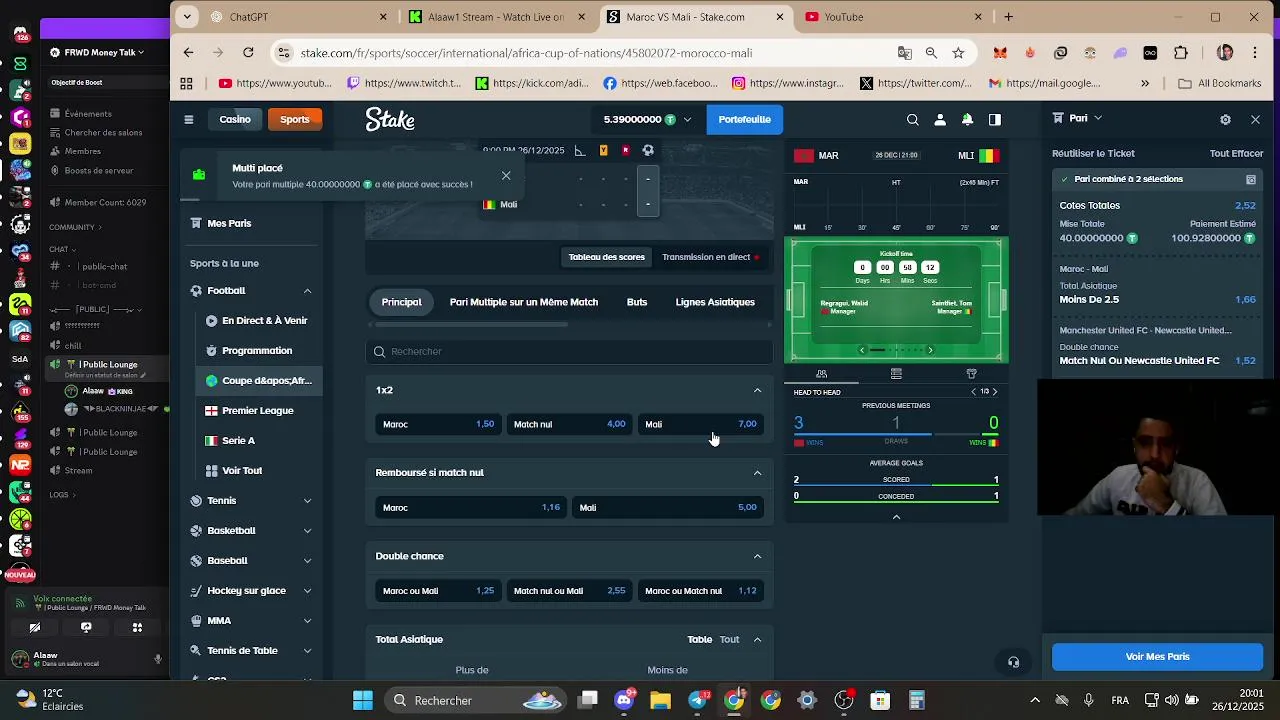1280x720 pixels.
Task: Expand the Basketball sports category
Action: 307,531
